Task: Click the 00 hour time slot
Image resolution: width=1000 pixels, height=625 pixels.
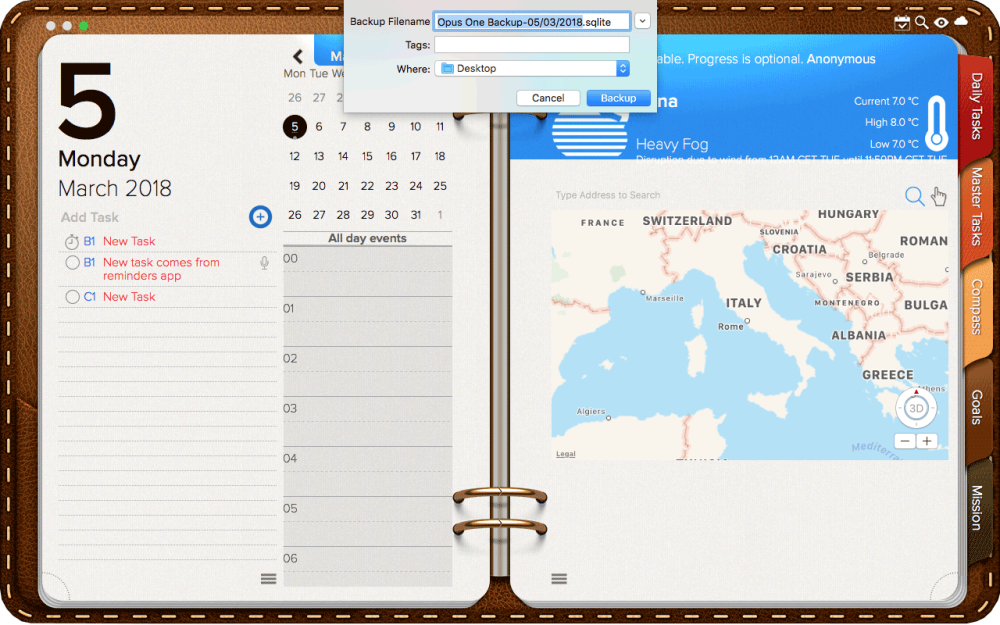Action: click(368, 272)
